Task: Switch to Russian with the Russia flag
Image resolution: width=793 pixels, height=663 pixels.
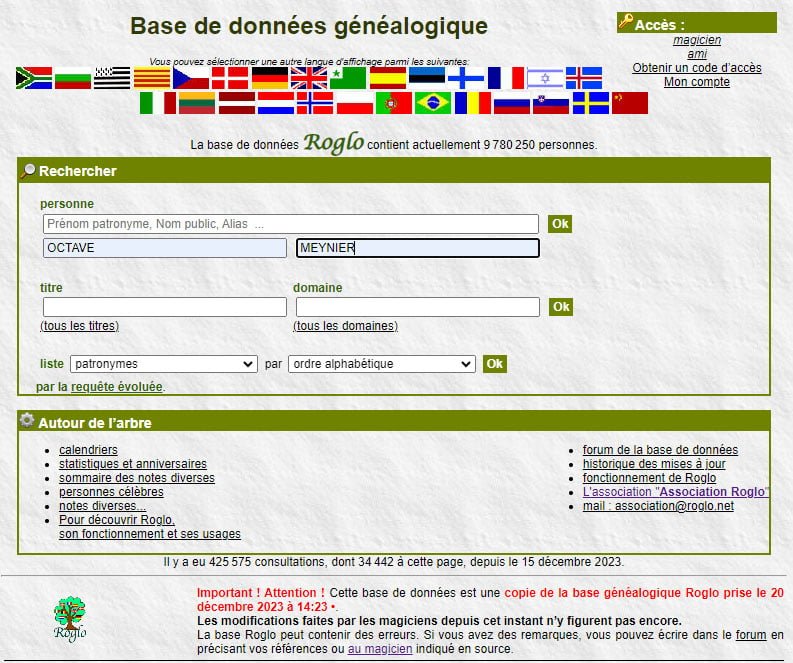Action: [512, 103]
